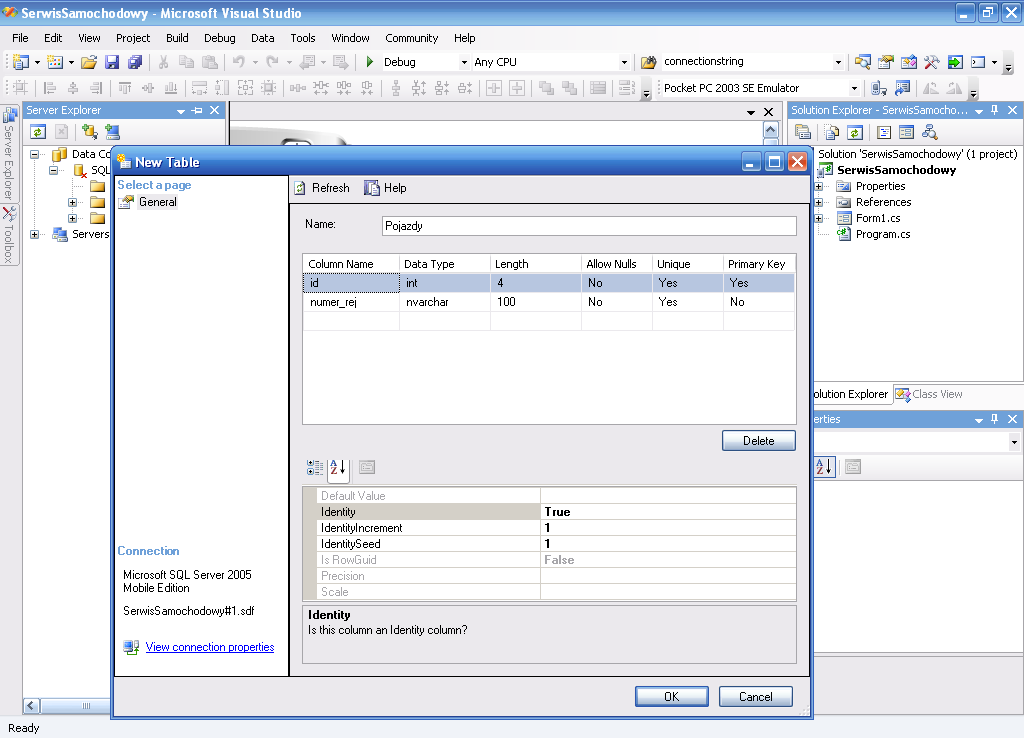The image size is (1024, 738).
Task: Open the File menu
Action: [20, 38]
